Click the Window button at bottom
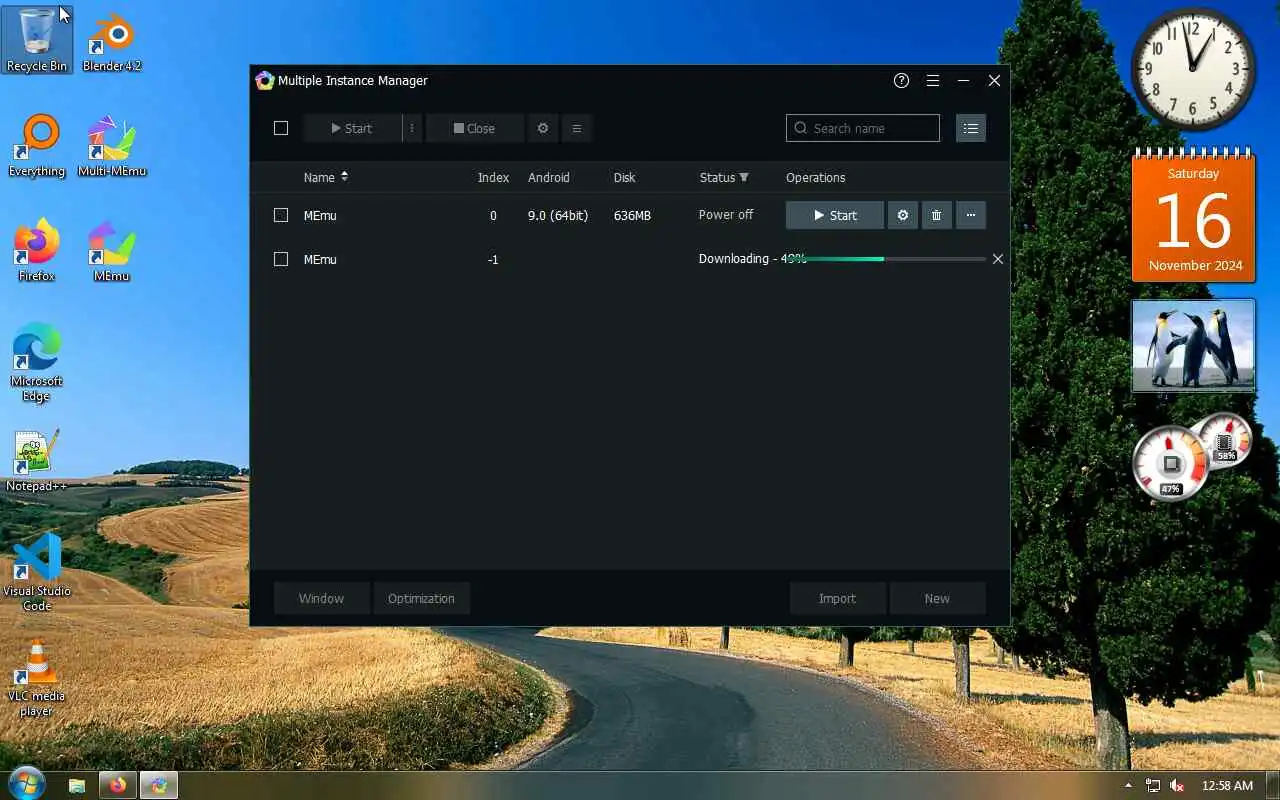1280x800 pixels. click(321, 598)
